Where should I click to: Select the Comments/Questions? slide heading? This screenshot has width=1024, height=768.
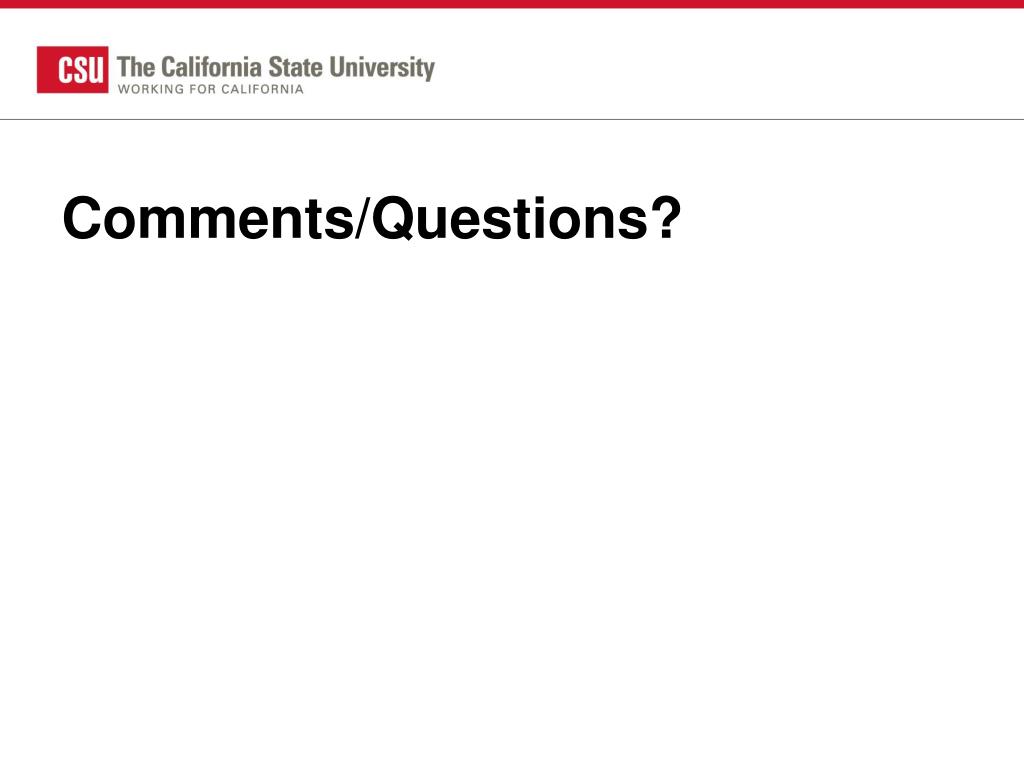point(372,219)
